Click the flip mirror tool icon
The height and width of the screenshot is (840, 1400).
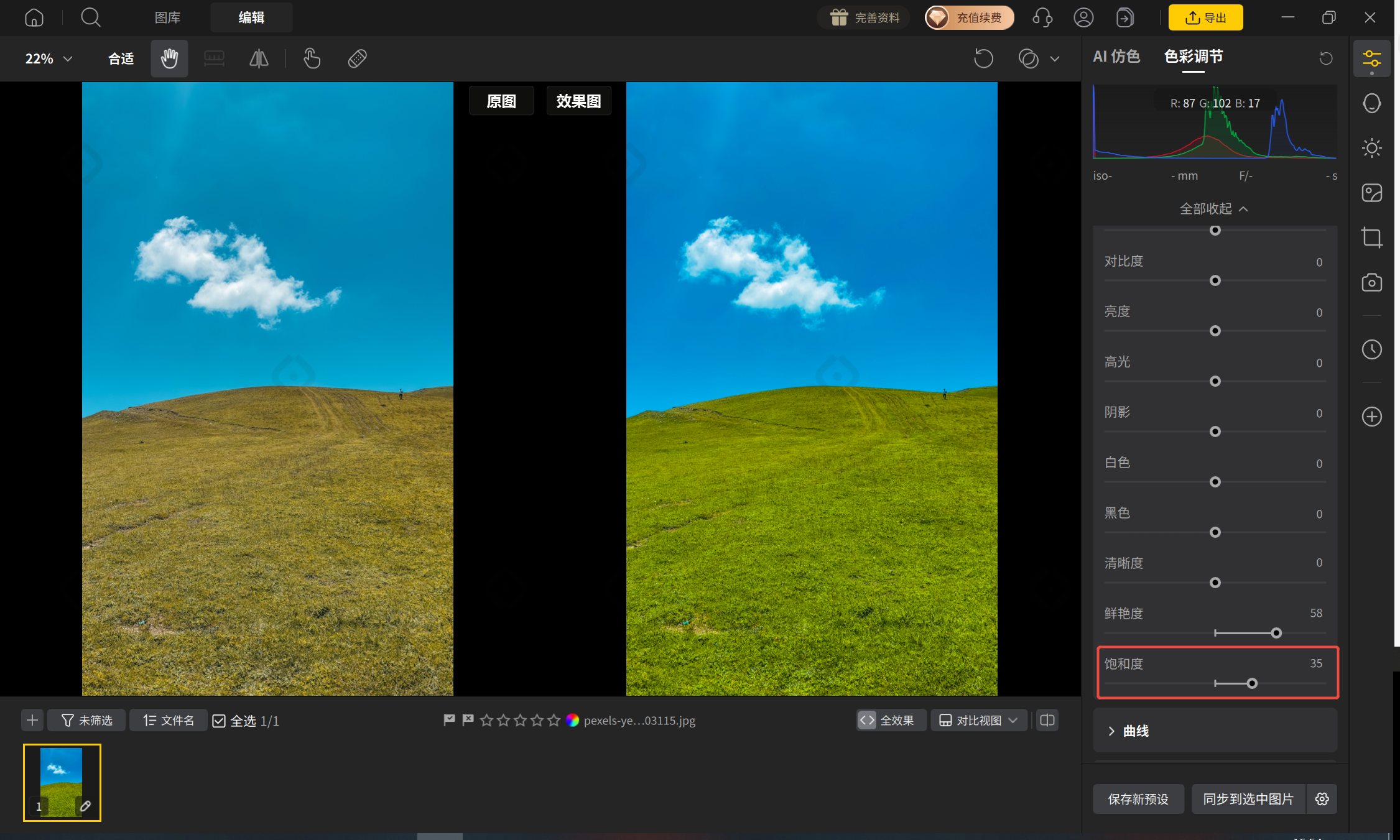pyautogui.click(x=259, y=58)
